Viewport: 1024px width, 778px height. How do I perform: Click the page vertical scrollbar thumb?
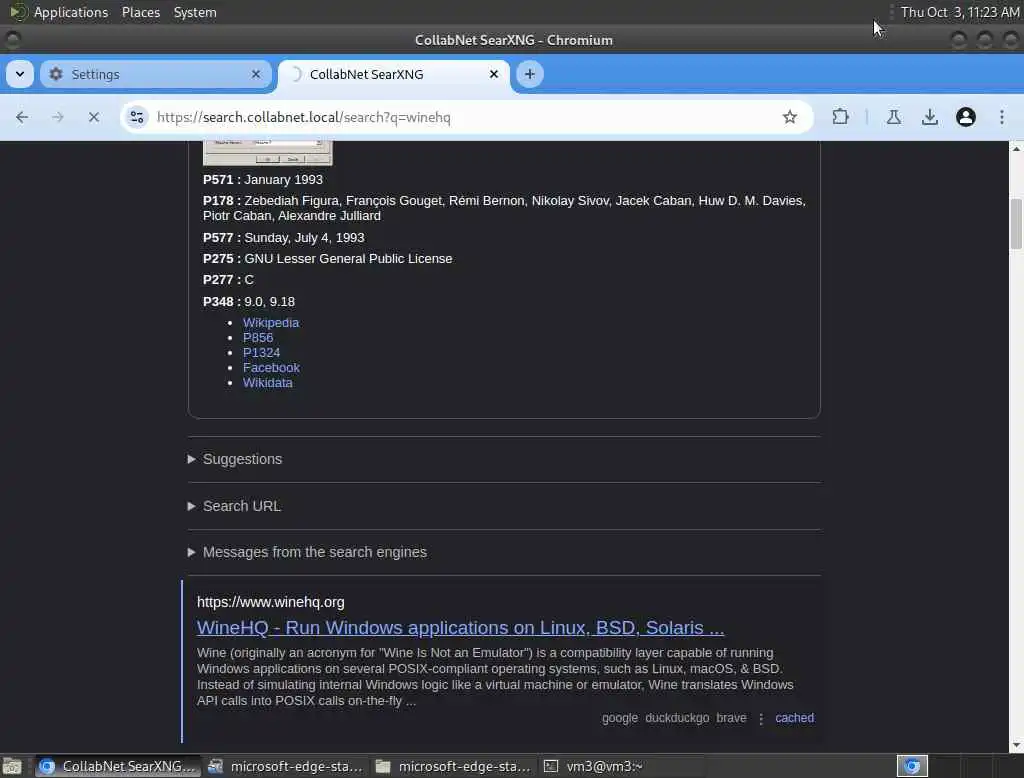click(x=1016, y=223)
